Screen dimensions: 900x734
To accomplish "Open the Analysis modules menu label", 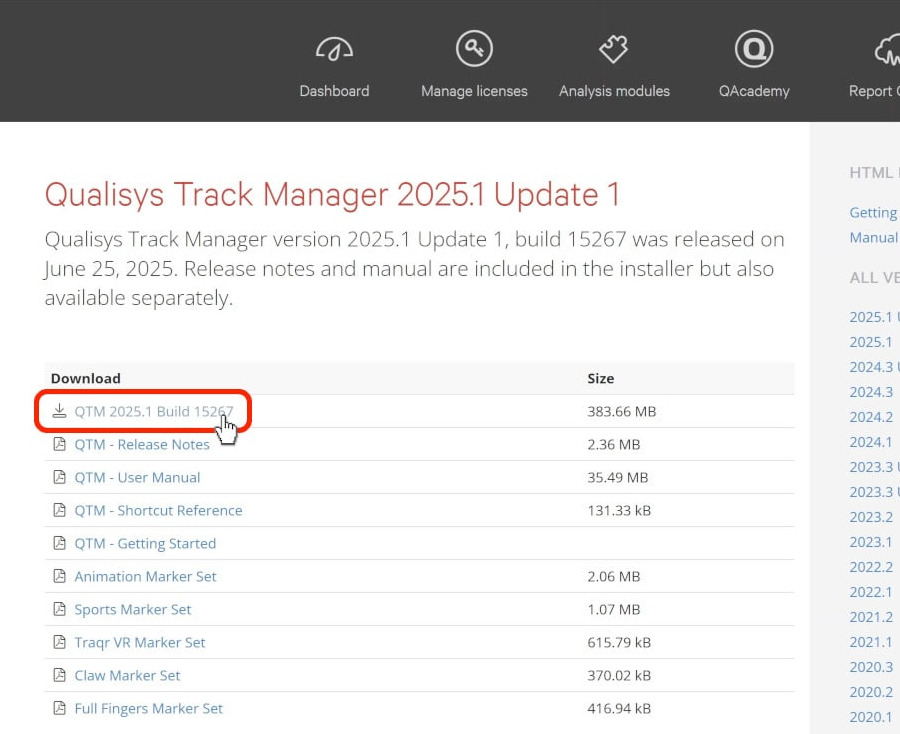I will 614,91.
